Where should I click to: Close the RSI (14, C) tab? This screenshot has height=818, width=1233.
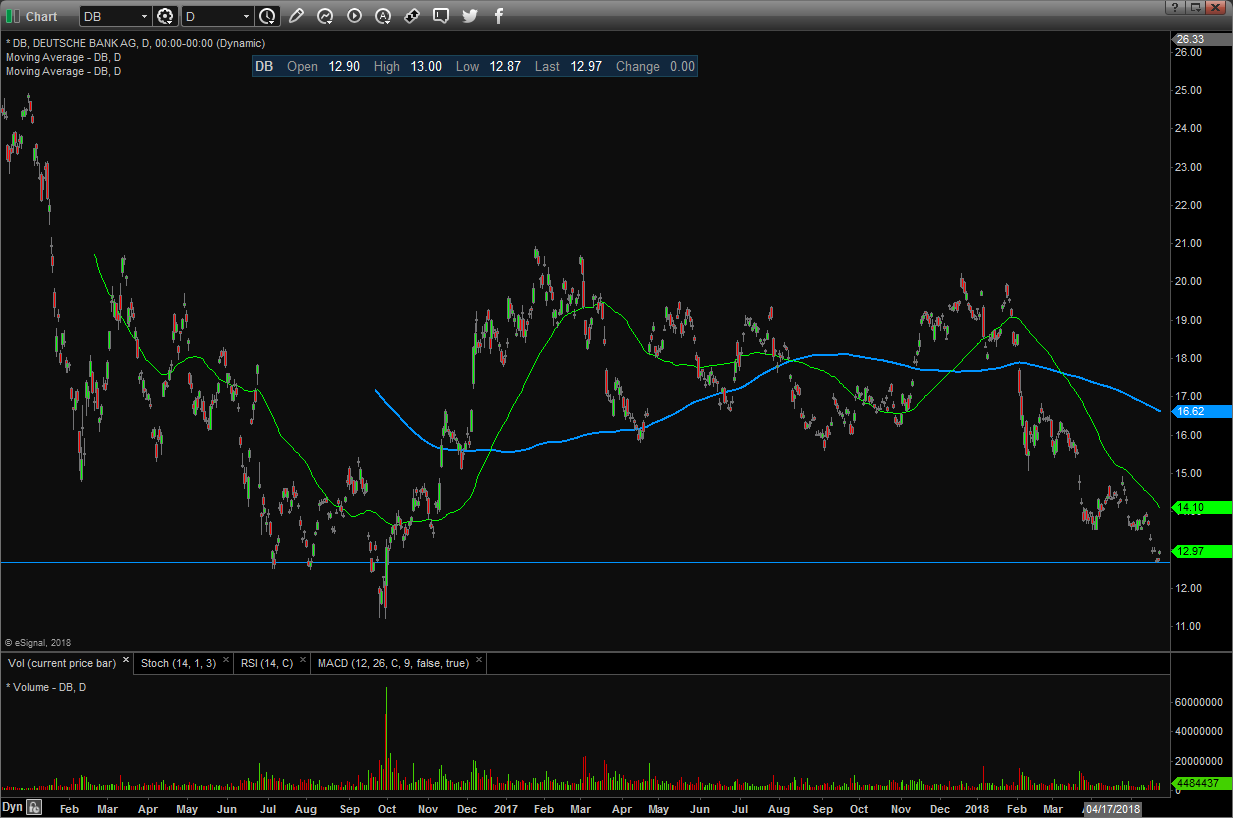coord(304,661)
